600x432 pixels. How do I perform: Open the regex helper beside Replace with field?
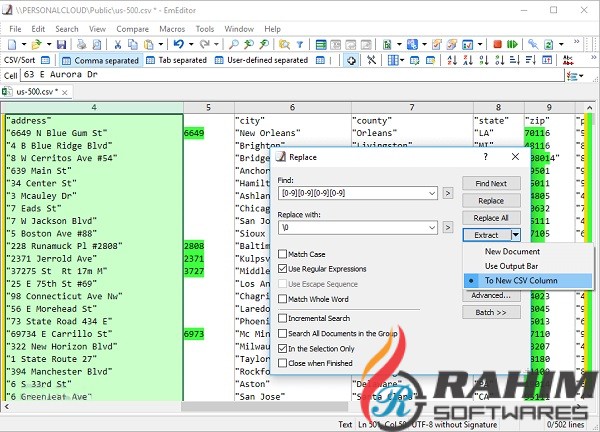pos(448,228)
